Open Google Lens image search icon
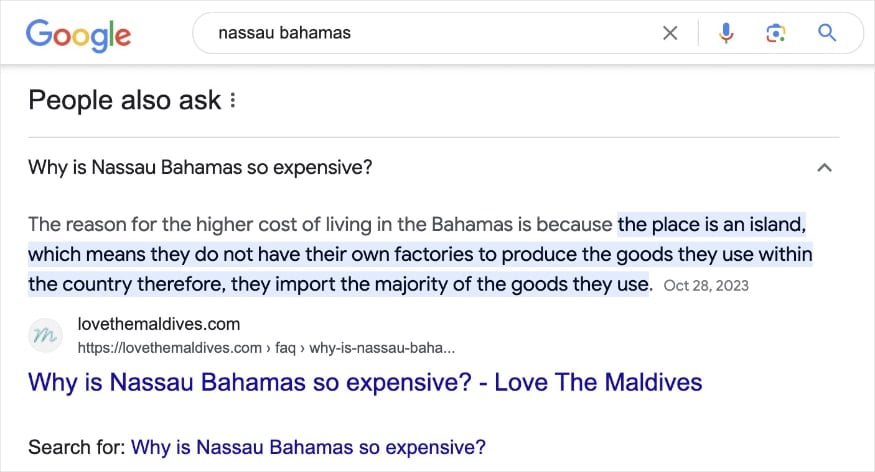Screen dimensions: 875x472 tap(776, 33)
